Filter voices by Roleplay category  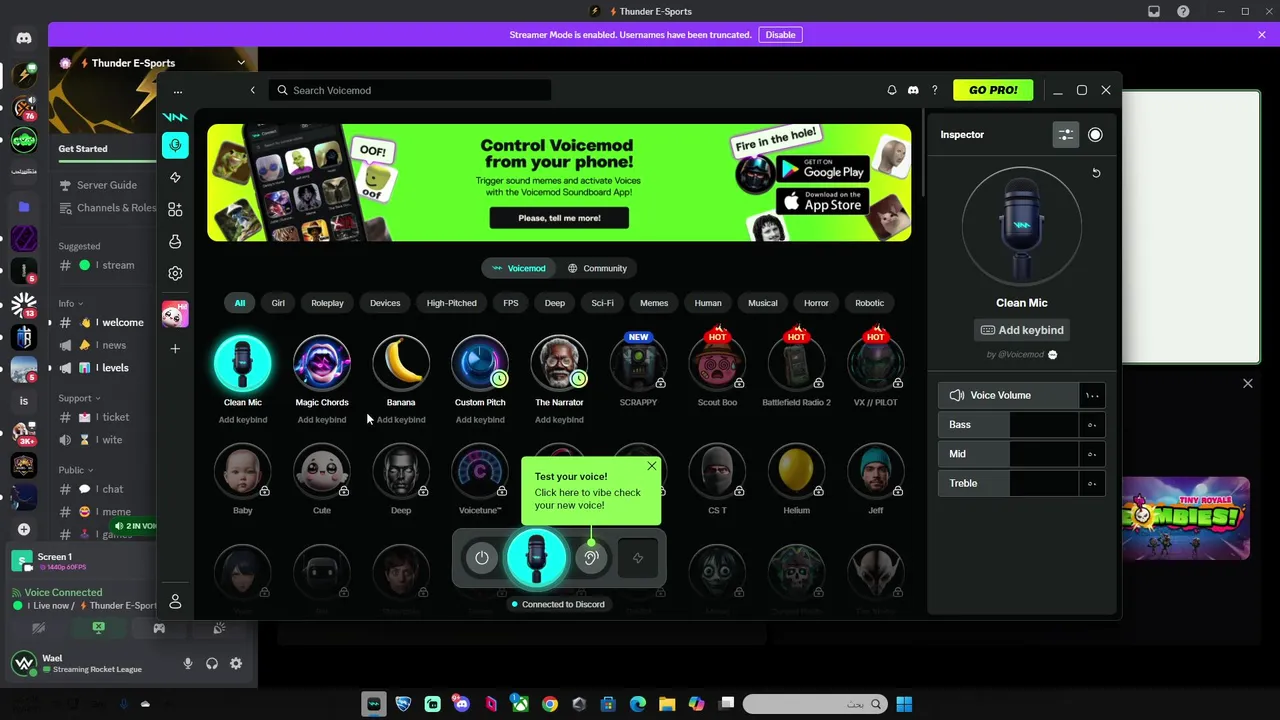[x=327, y=303]
